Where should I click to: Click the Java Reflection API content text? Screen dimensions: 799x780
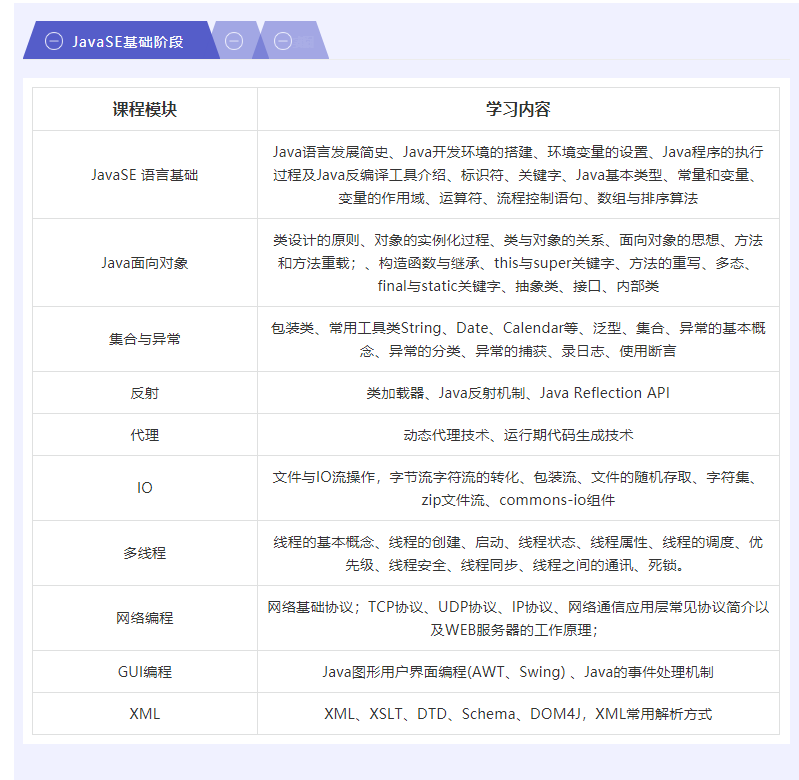click(604, 393)
